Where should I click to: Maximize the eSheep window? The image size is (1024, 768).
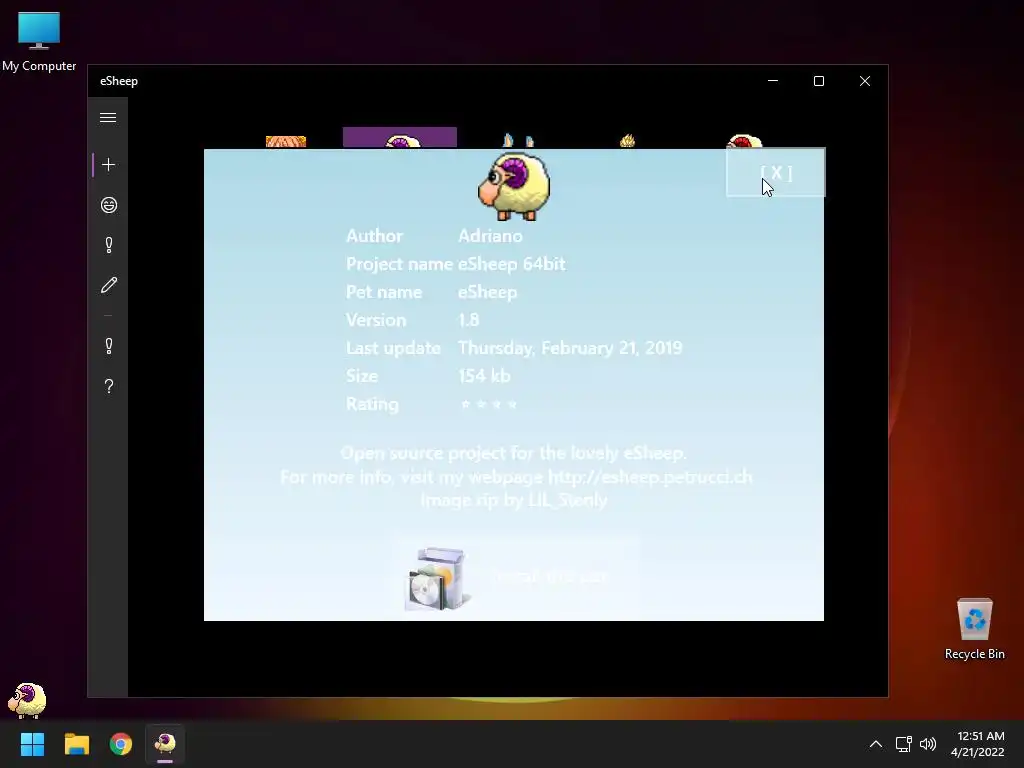(819, 81)
